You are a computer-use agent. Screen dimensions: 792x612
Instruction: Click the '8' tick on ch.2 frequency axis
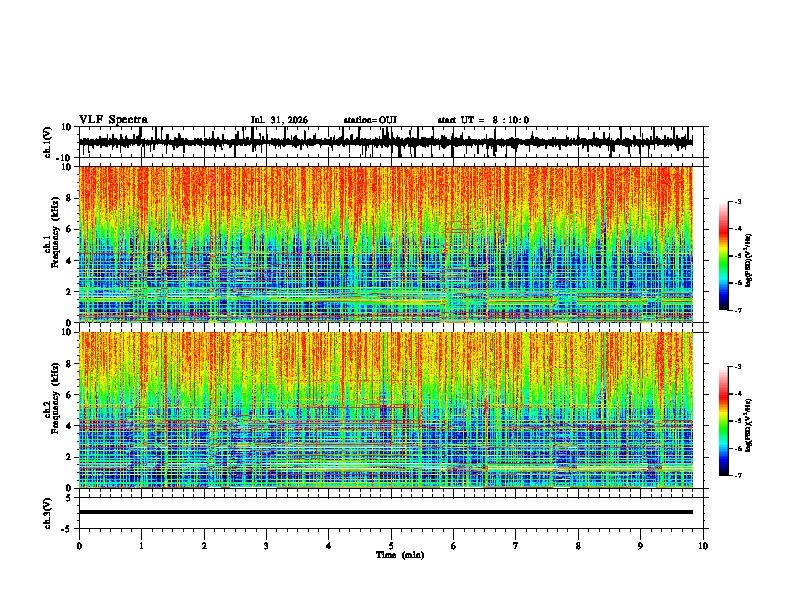[70, 363]
